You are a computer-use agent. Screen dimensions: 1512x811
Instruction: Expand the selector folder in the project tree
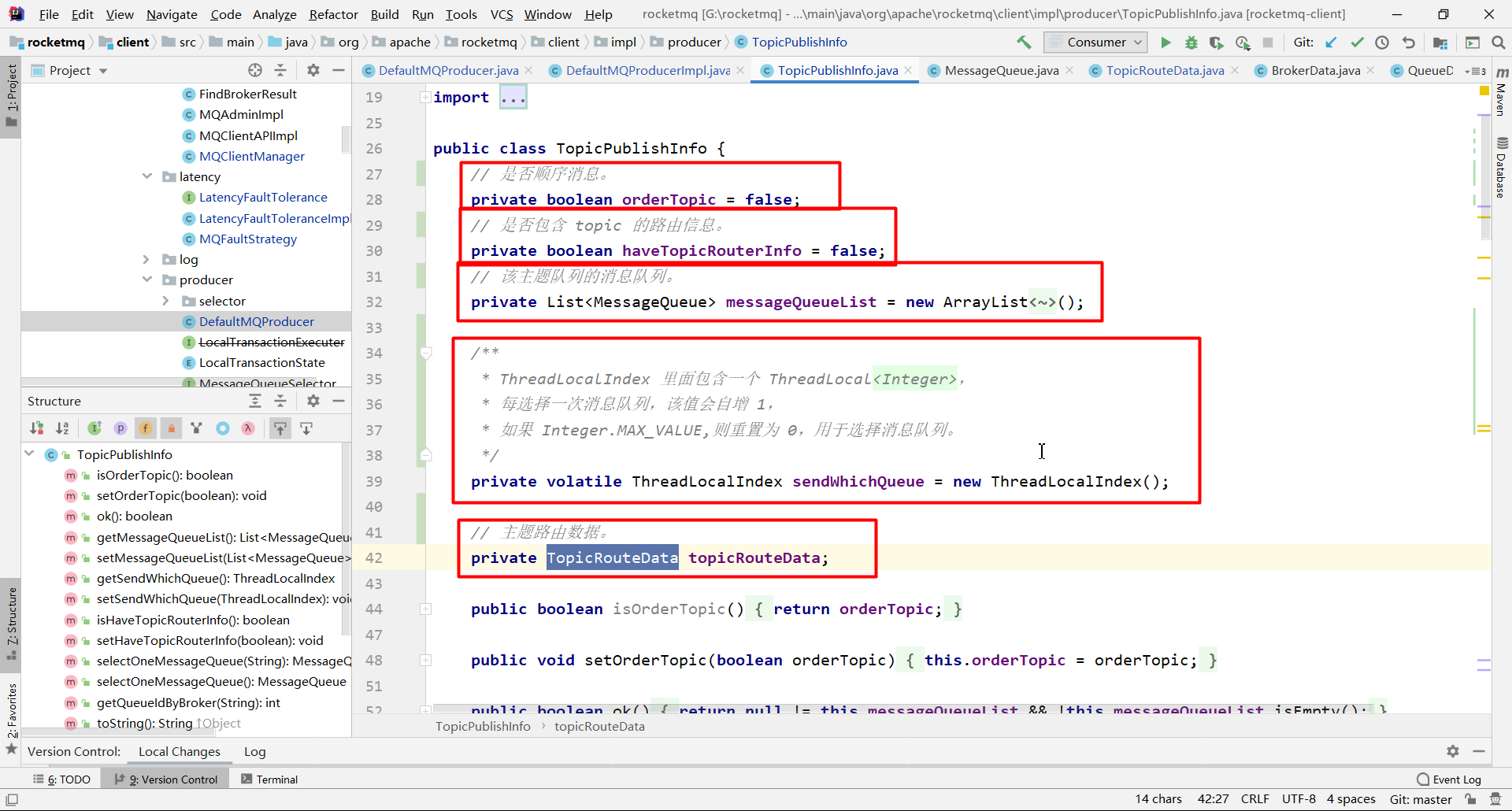pyautogui.click(x=166, y=301)
